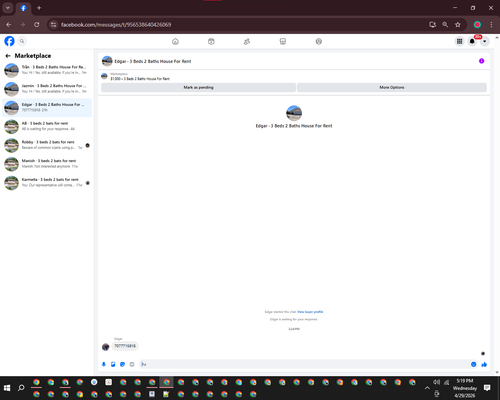This screenshot has height=400, width=500.
Task: Click the voice clip microphone icon
Action: pos(104,364)
